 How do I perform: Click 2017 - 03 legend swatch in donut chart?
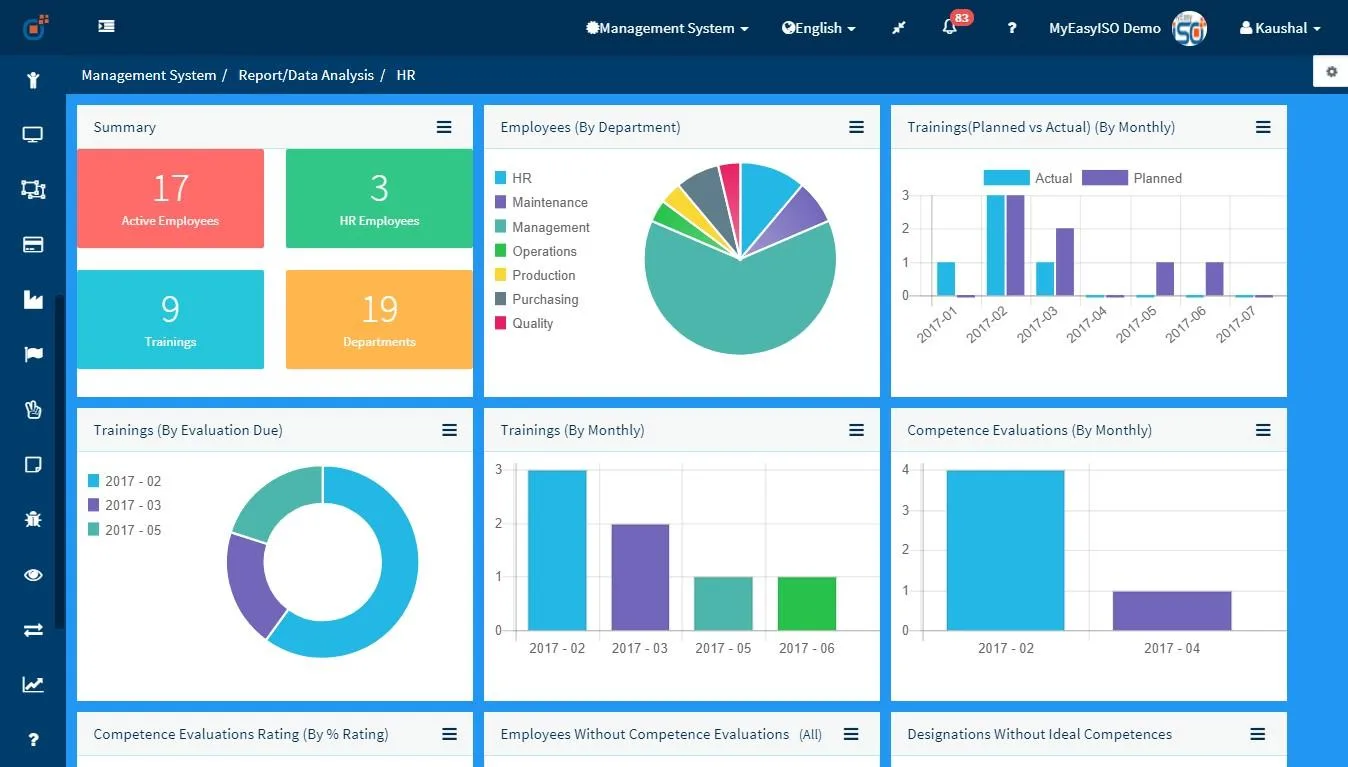point(94,505)
